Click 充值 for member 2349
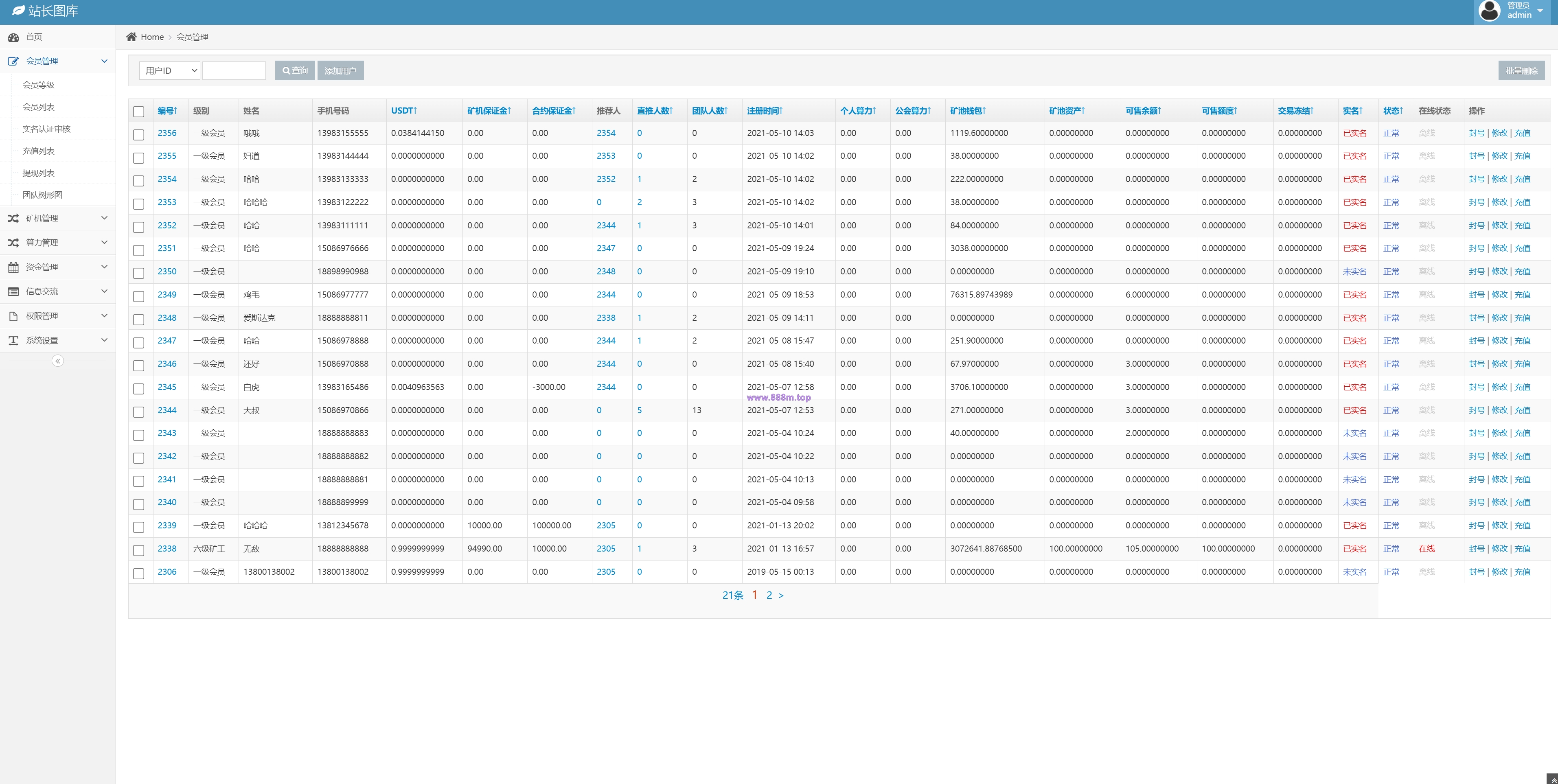 1522,295
